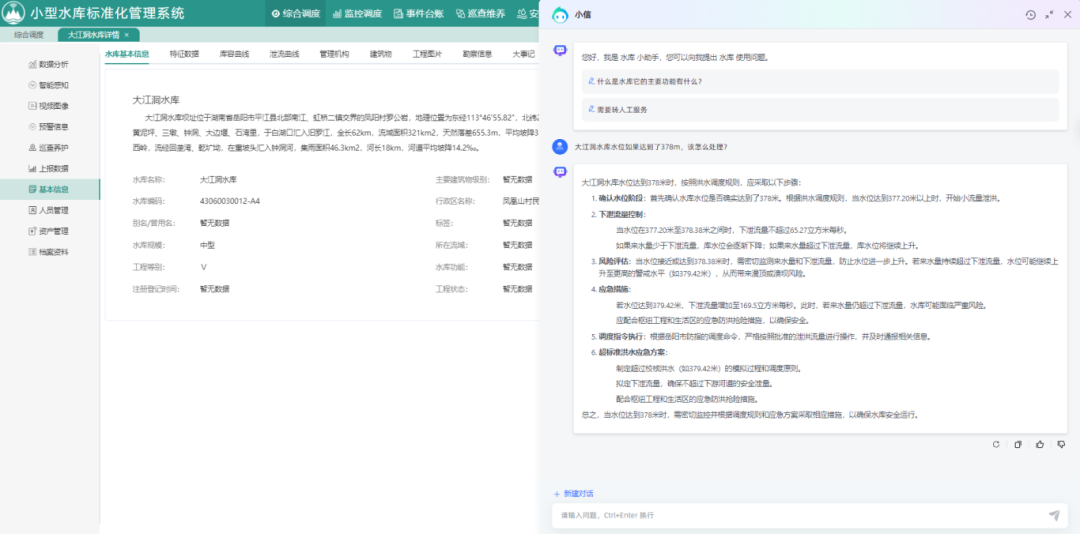Open 资产管理 in the sidebar

[48, 231]
